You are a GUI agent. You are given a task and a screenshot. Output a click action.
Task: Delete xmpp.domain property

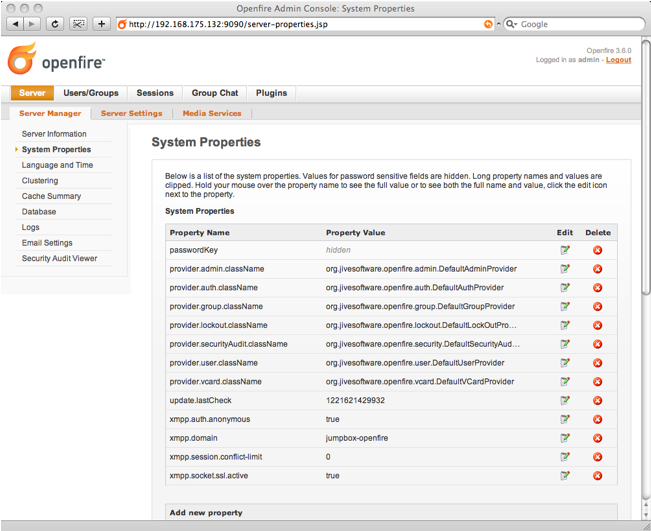(x=597, y=438)
